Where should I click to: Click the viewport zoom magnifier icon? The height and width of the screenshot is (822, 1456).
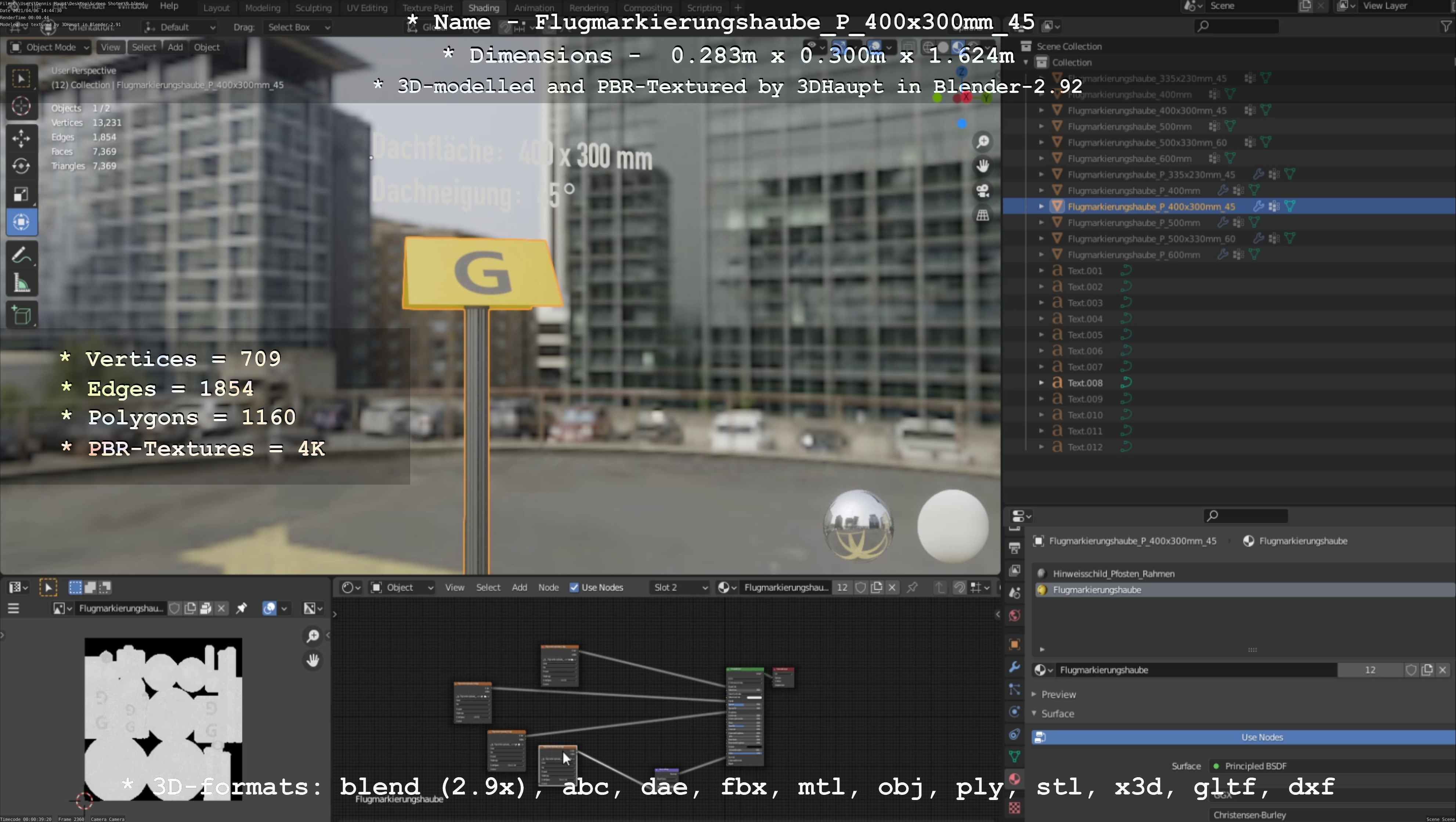click(x=983, y=142)
